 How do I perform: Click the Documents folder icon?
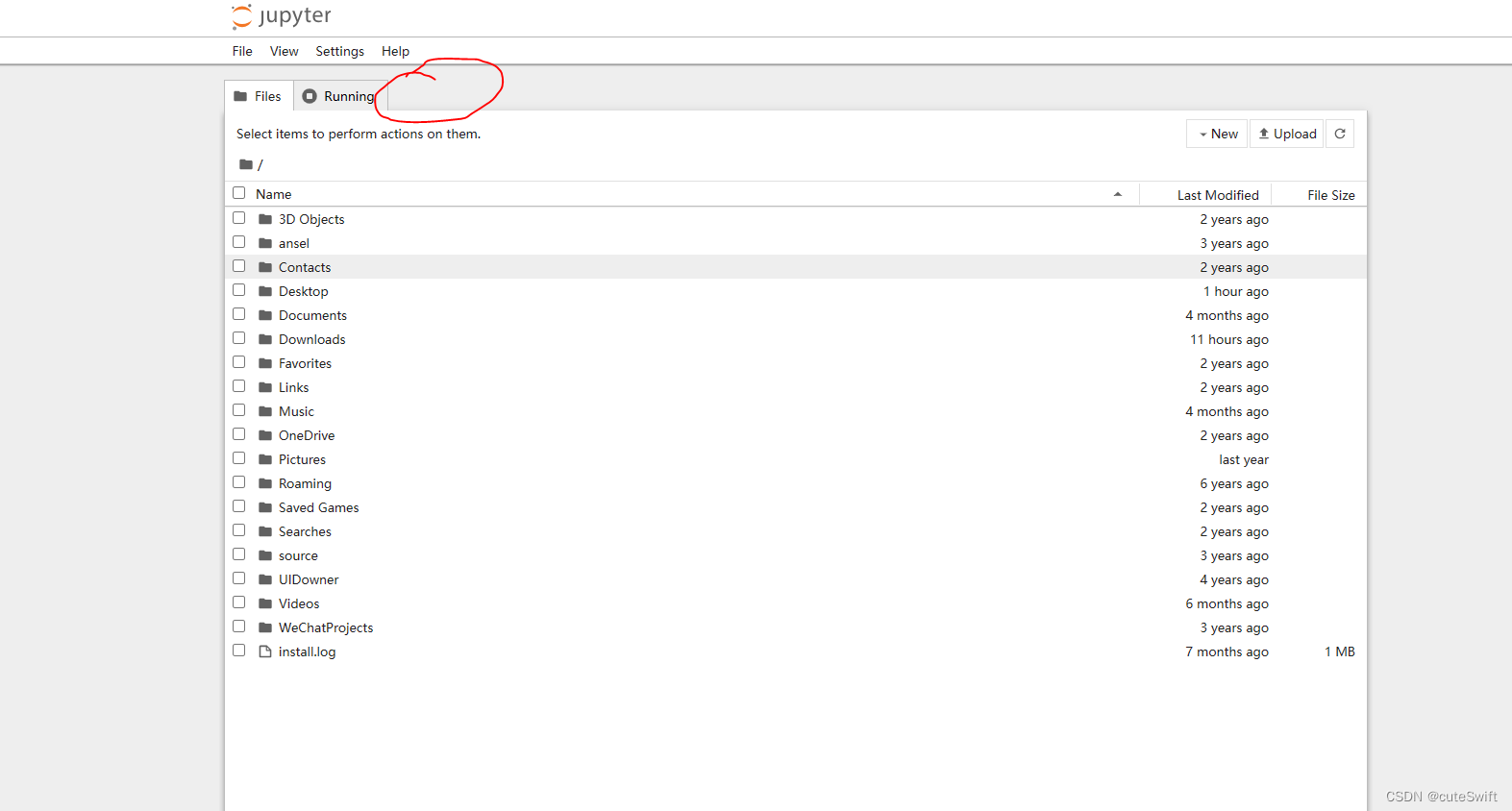coord(265,315)
